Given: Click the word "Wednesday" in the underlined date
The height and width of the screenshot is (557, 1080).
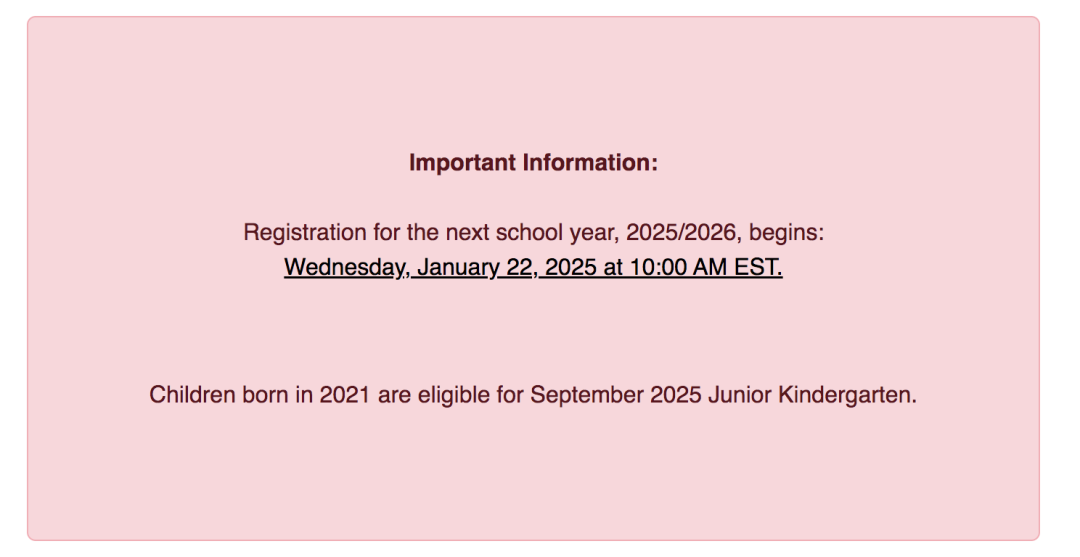Looking at the screenshot, I should (x=344, y=267).
